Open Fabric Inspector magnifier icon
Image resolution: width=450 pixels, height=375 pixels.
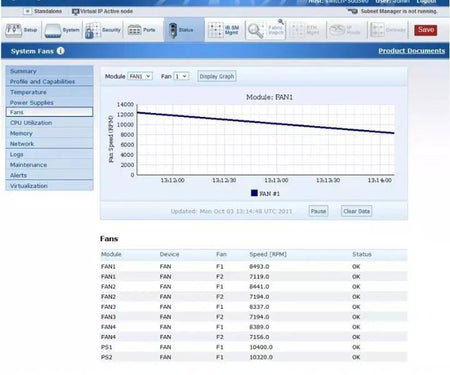[256, 30]
